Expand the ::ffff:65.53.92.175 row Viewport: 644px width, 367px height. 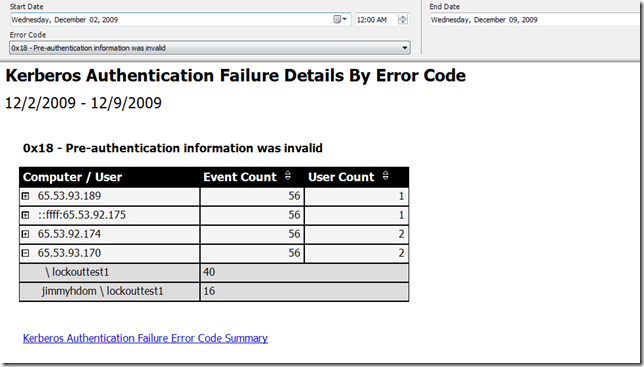pos(25,215)
